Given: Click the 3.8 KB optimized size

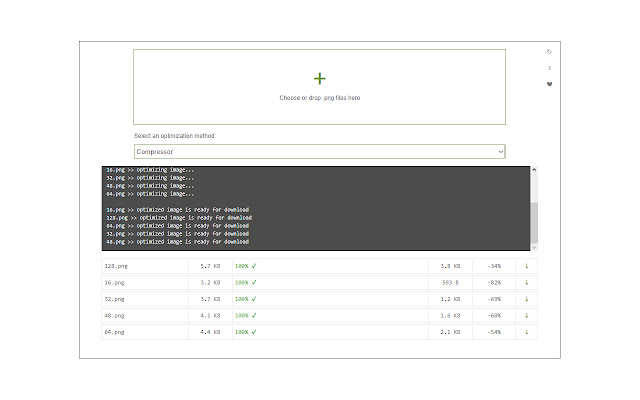Looking at the screenshot, I should coord(450,266).
